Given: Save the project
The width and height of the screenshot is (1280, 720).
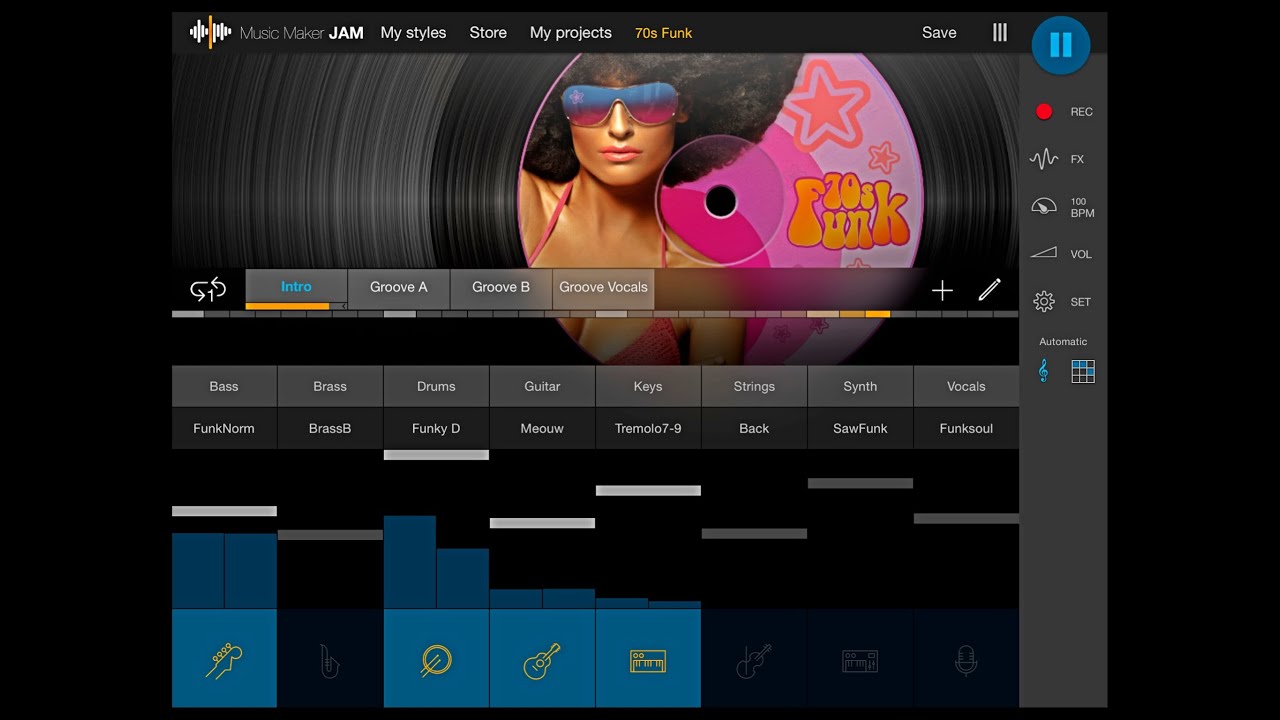Looking at the screenshot, I should pyautogui.click(x=939, y=33).
